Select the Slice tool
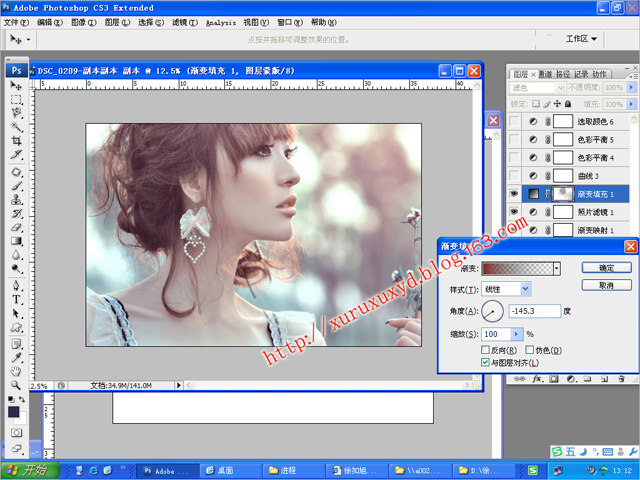This screenshot has height=480, width=640. (x=16, y=155)
